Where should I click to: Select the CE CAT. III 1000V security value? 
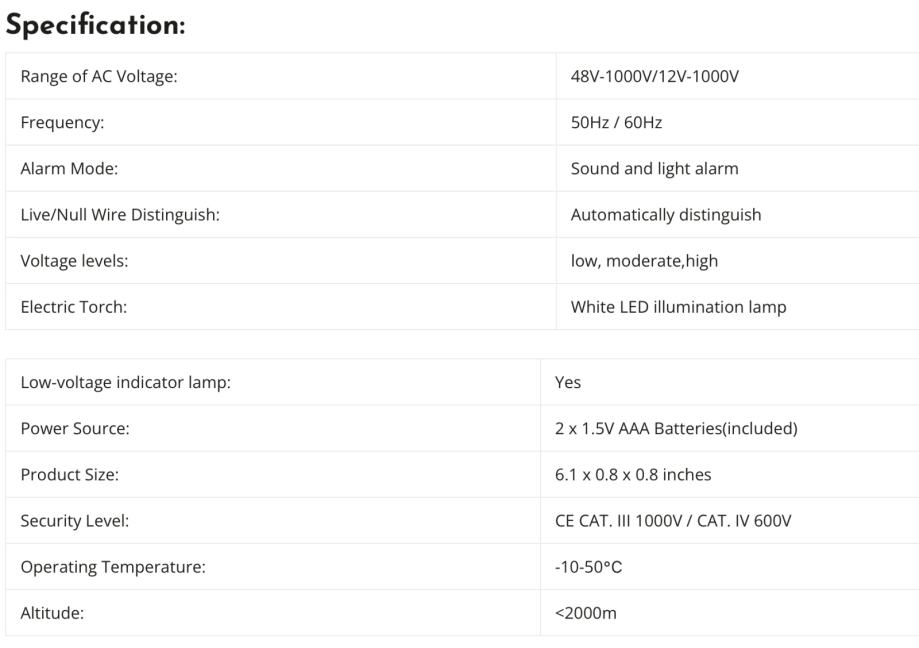tap(672, 520)
